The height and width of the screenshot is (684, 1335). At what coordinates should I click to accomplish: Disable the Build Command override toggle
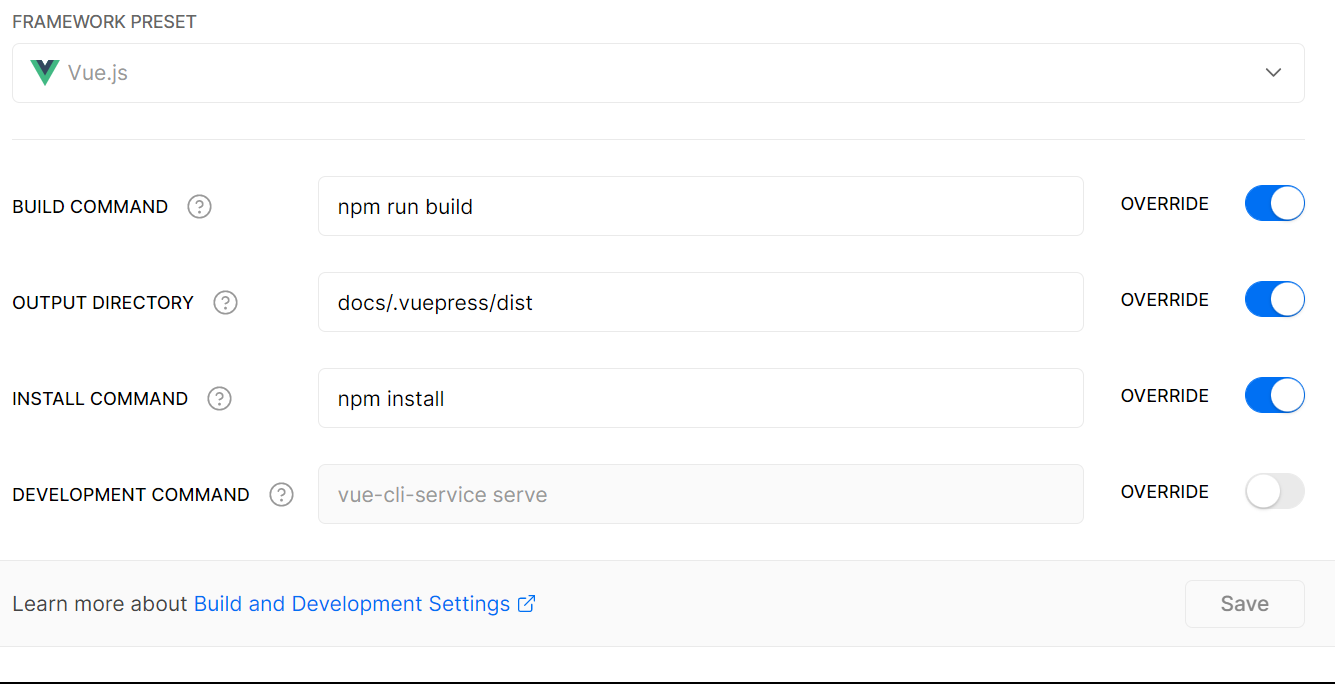tap(1274, 203)
